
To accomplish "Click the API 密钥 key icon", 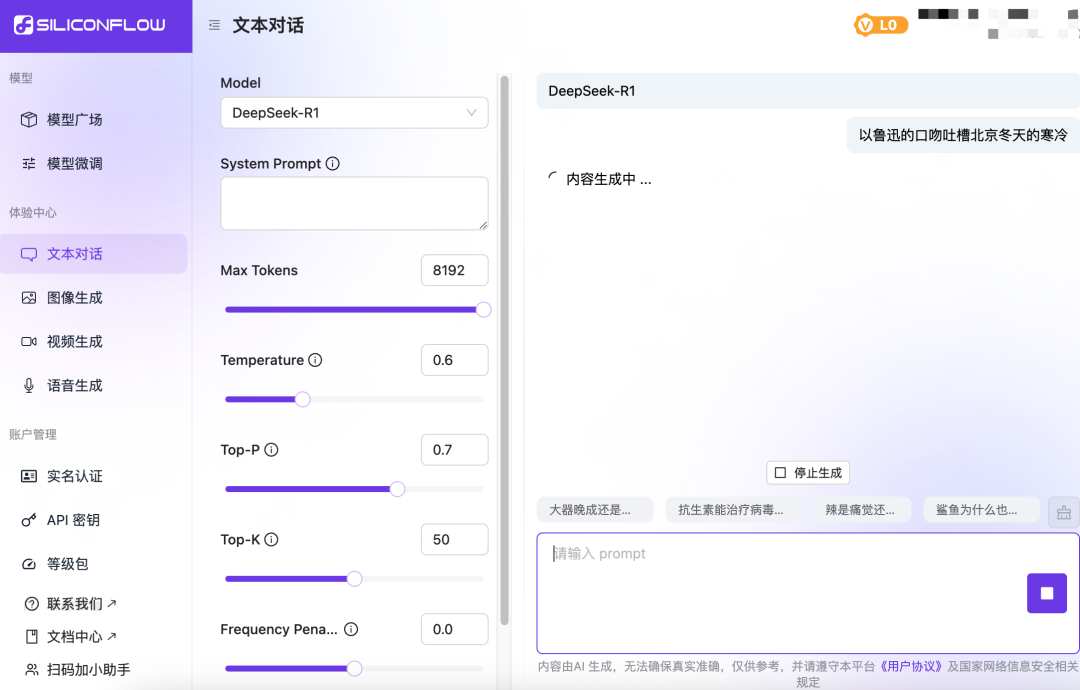I will [x=29, y=521].
